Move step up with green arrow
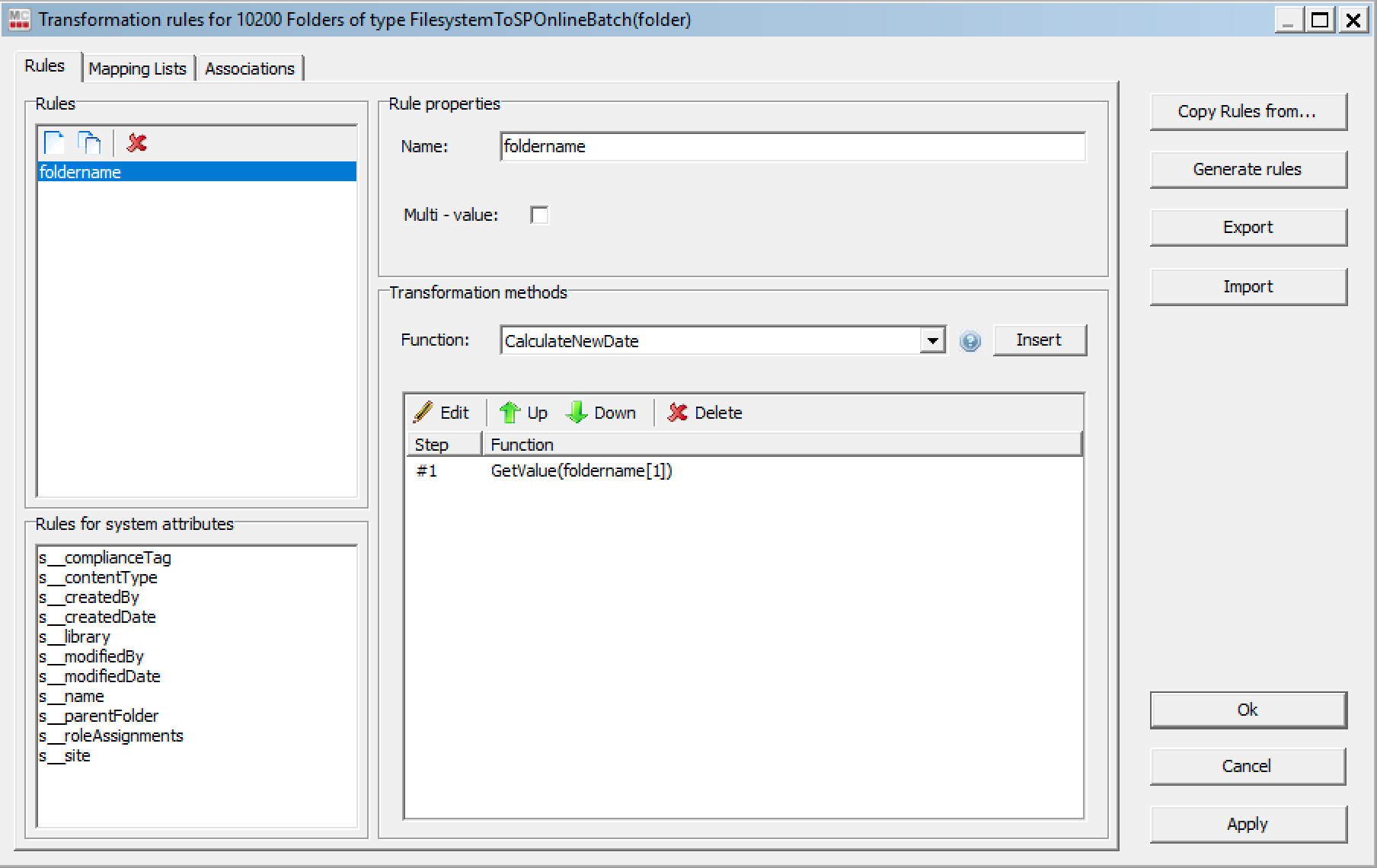 pyautogui.click(x=524, y=413)
